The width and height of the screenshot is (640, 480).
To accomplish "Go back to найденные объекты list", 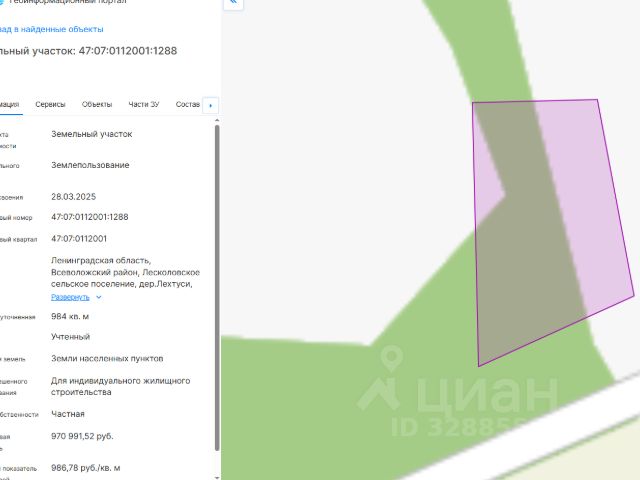I will point(51,29).
